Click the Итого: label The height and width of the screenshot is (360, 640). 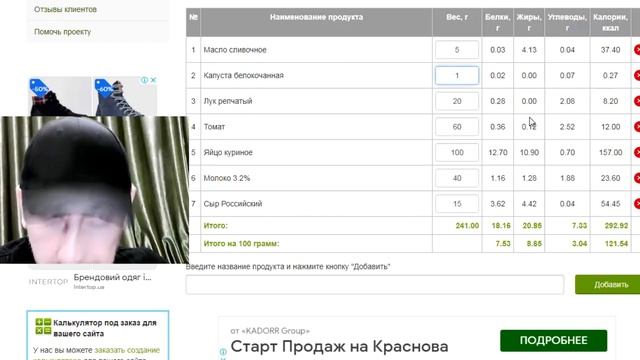point(216,225)
